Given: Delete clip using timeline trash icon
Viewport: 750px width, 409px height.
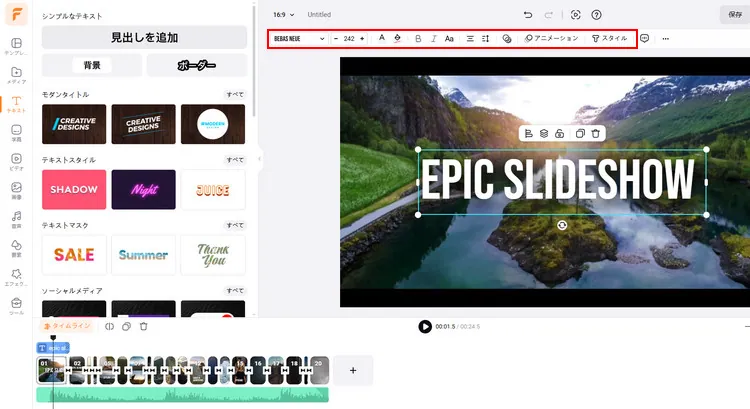Looking at the screenshot, I should (143, 326).
